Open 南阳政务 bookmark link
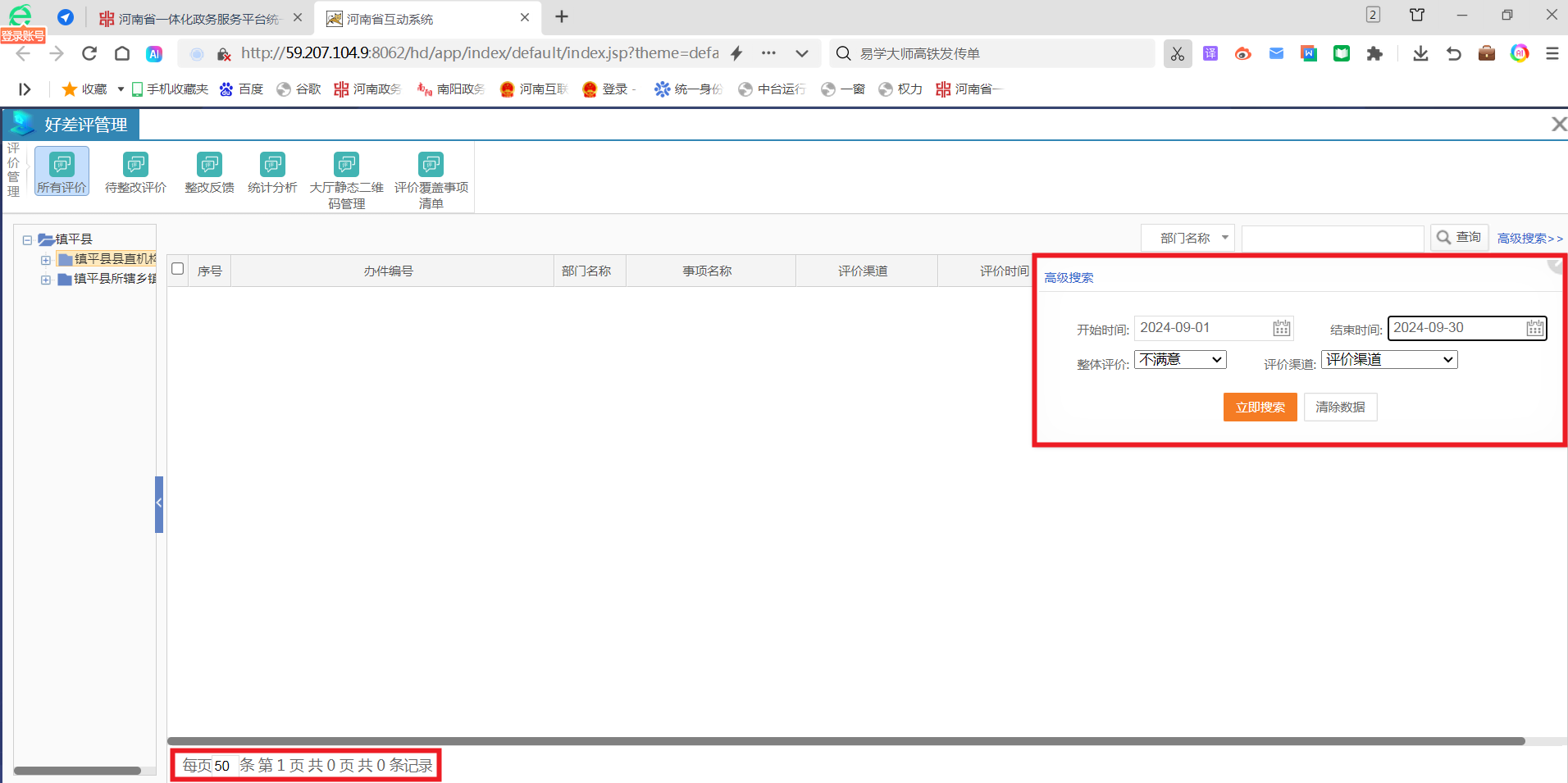Image resolution: width=1568 pixels, height=783 pixels. pyautogui.click(x=450, y=89)
